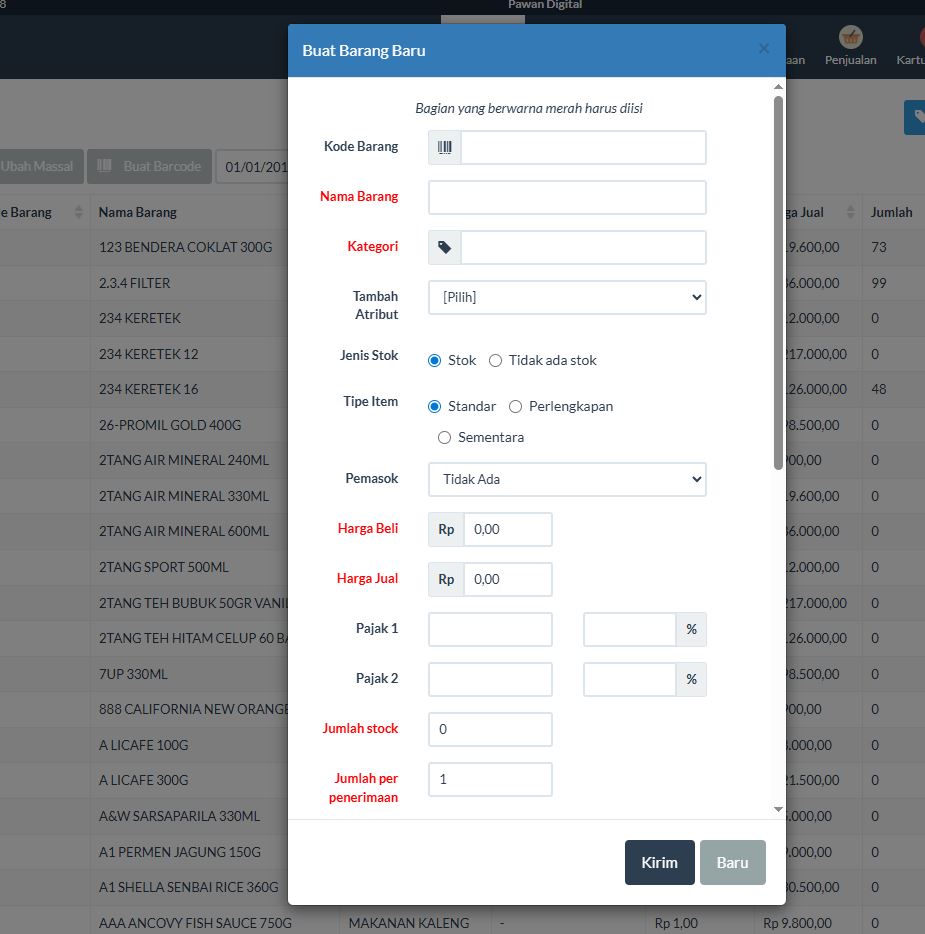This screenshot has height=934, width=925.
Task: Click the Baru button
Action: click(x=732, y=862)
